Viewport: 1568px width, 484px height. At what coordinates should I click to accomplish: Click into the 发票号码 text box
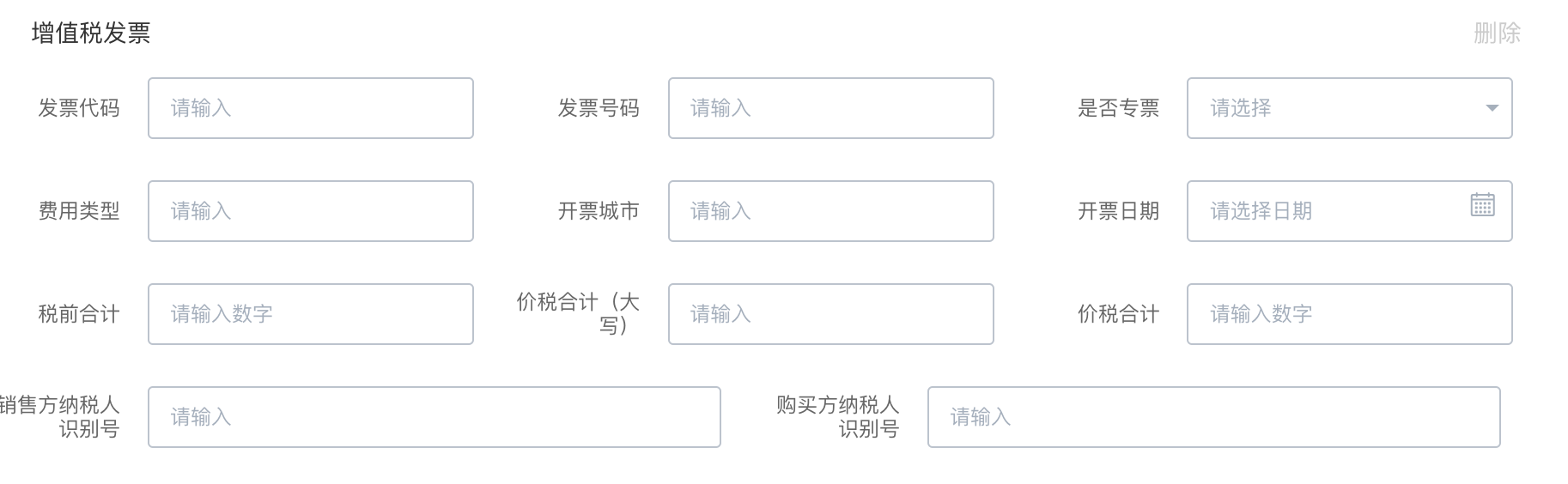coord(830,108)
